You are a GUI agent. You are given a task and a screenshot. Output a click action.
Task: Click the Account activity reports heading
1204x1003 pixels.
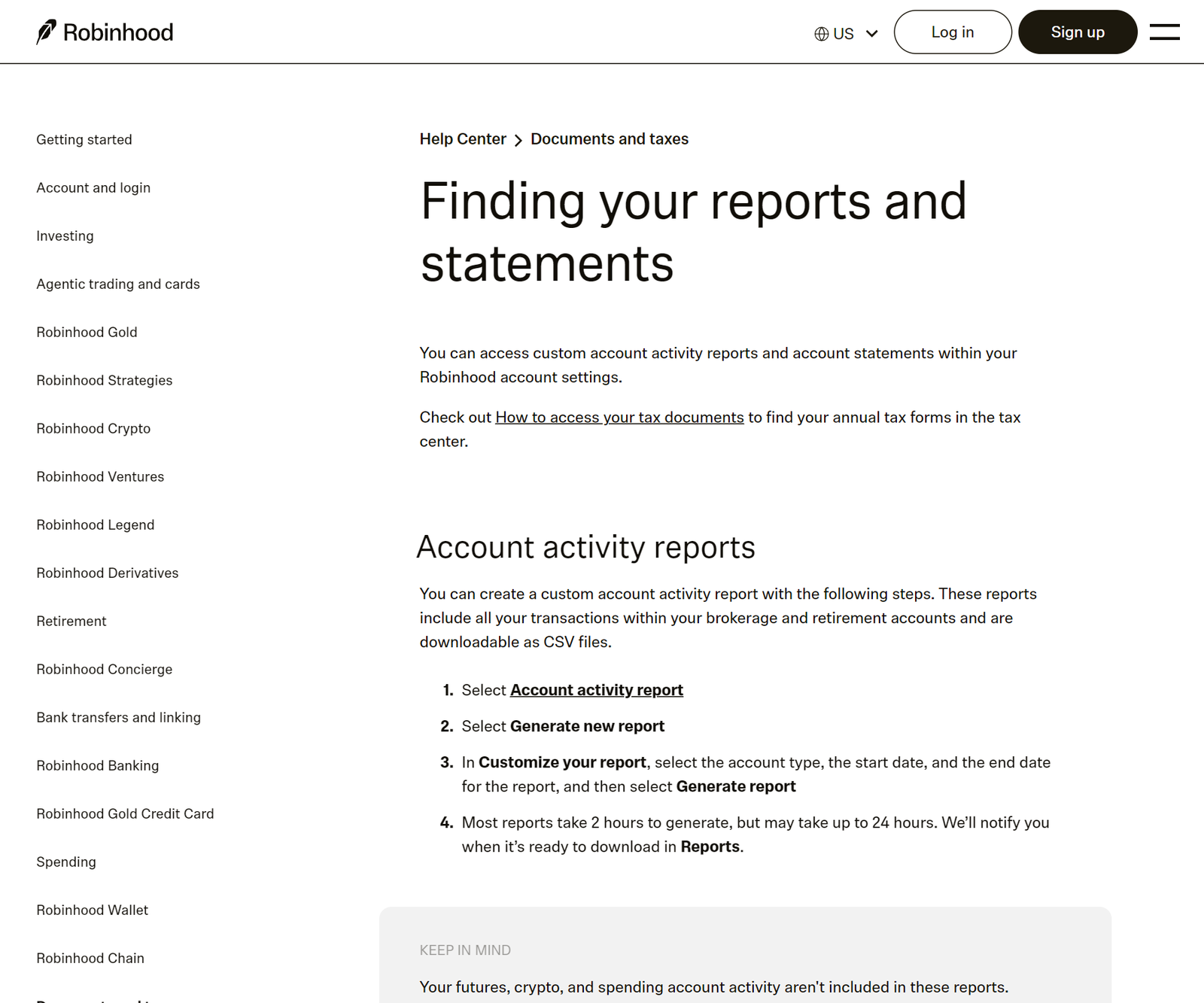coord(586,547)
